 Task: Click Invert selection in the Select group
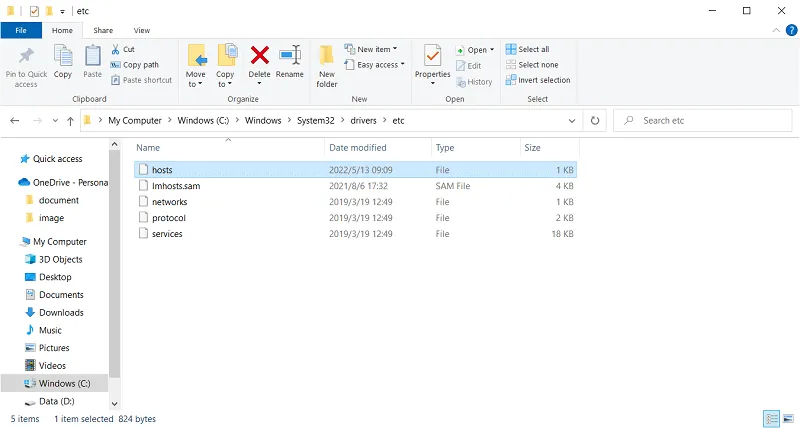click(543, 80)
